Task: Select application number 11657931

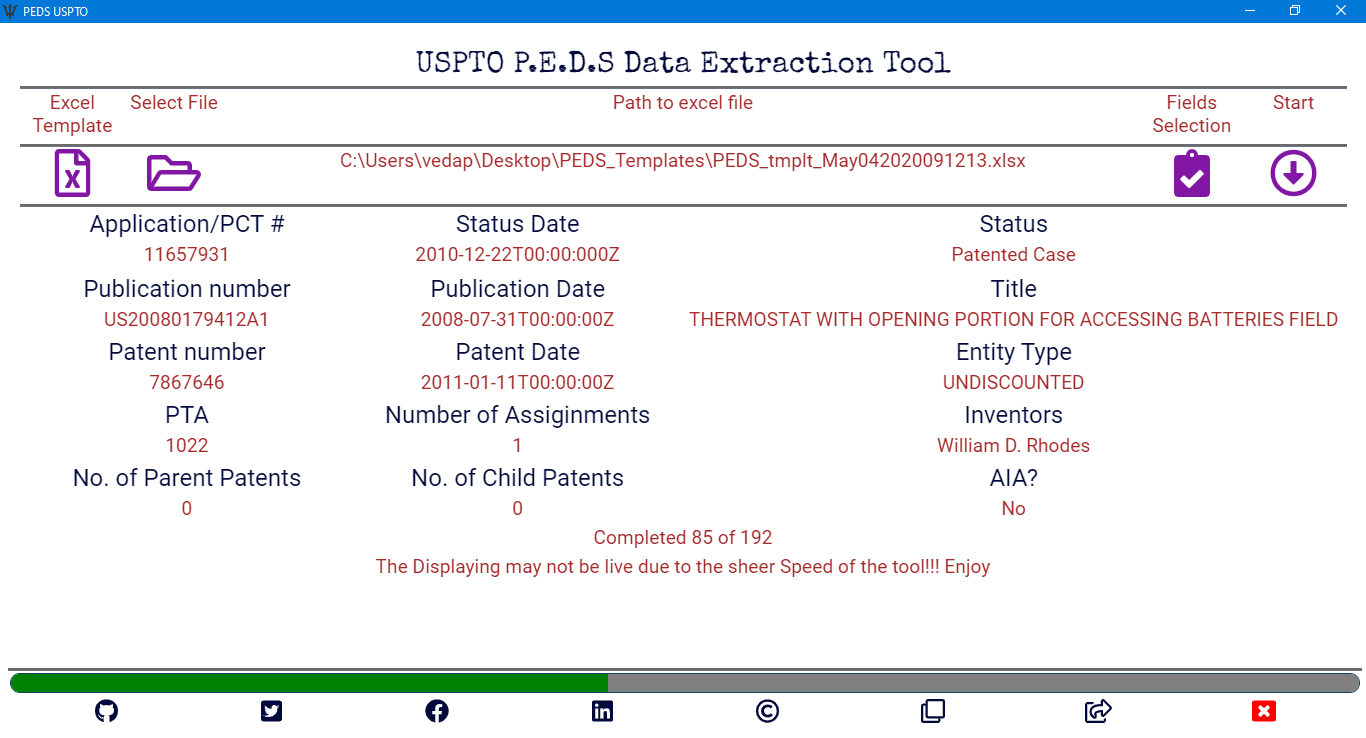Action: tap(187, 255)
